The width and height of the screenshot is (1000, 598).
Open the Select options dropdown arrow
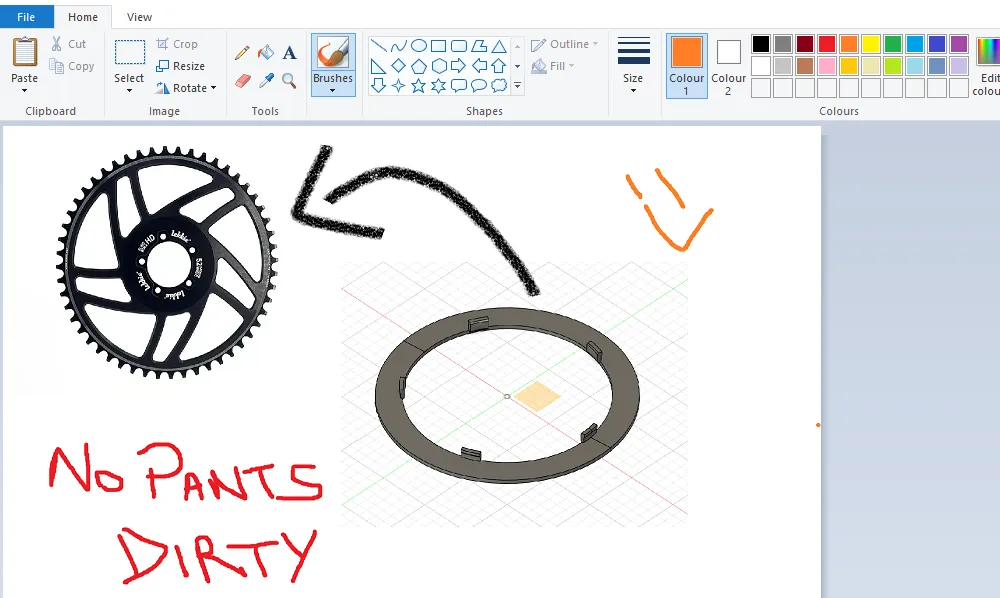pos(129,91)
